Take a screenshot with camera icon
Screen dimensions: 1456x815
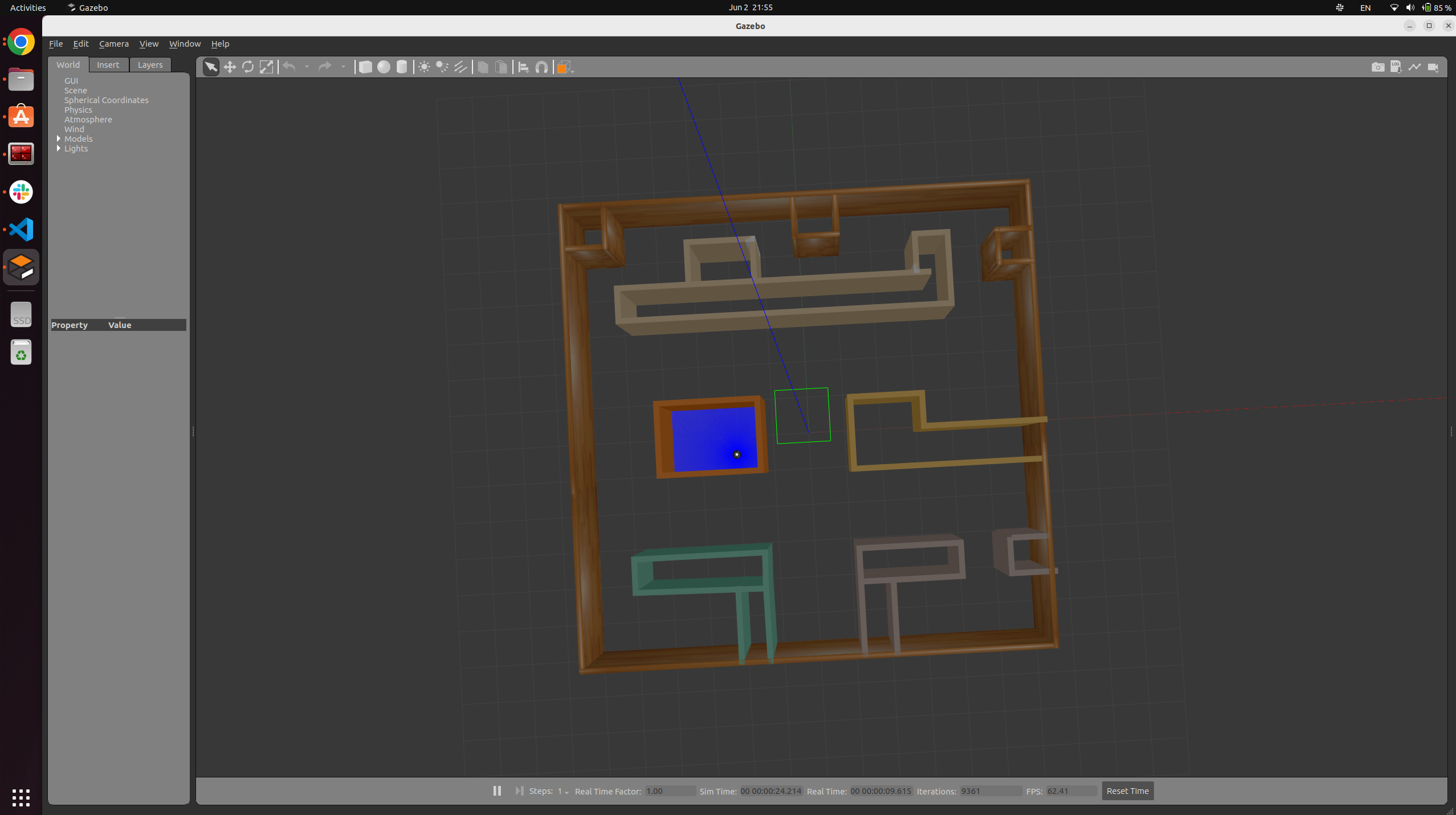[1377, 67]
